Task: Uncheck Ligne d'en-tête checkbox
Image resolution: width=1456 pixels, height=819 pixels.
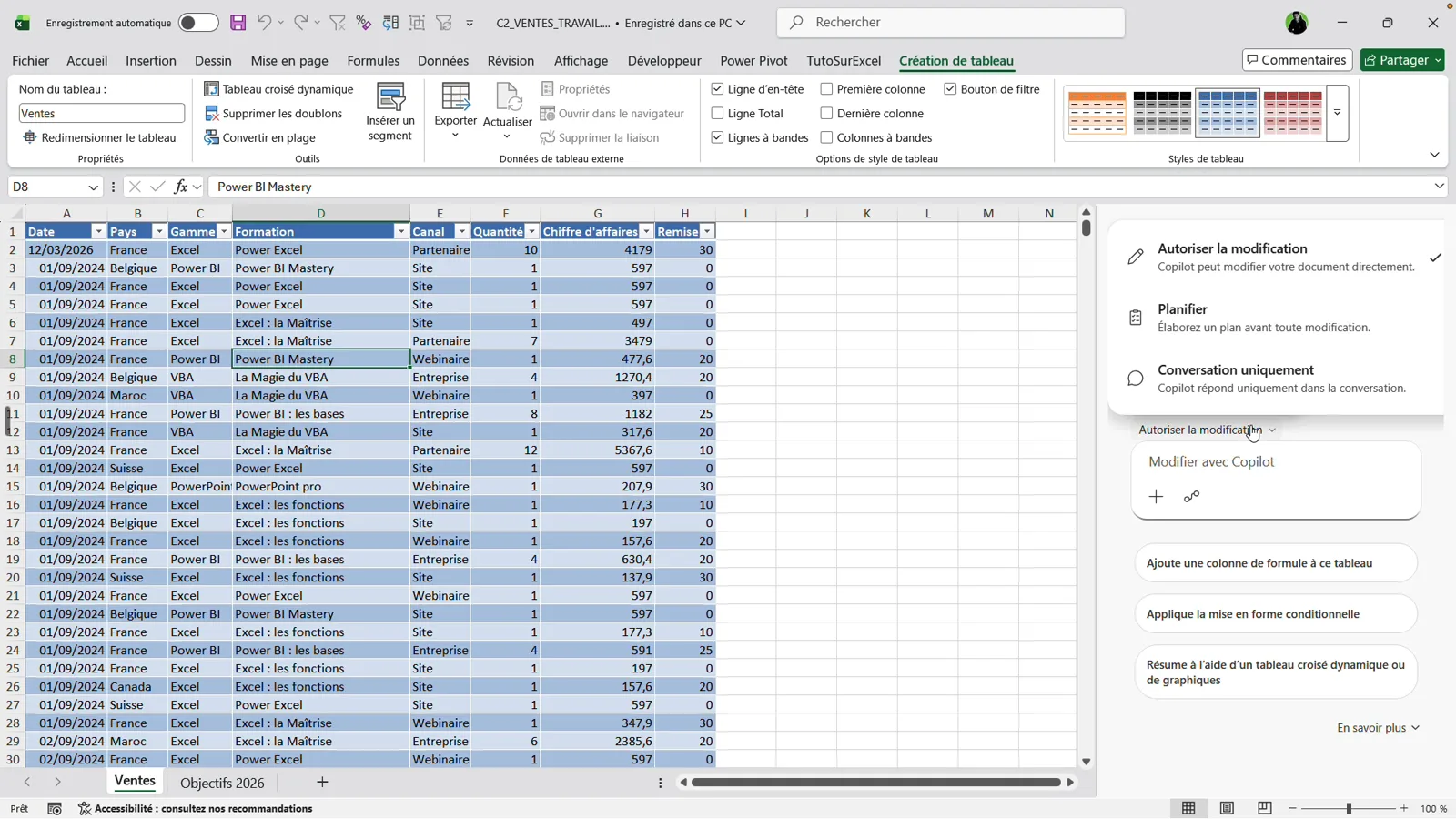Action: click(x=717, y=89)
